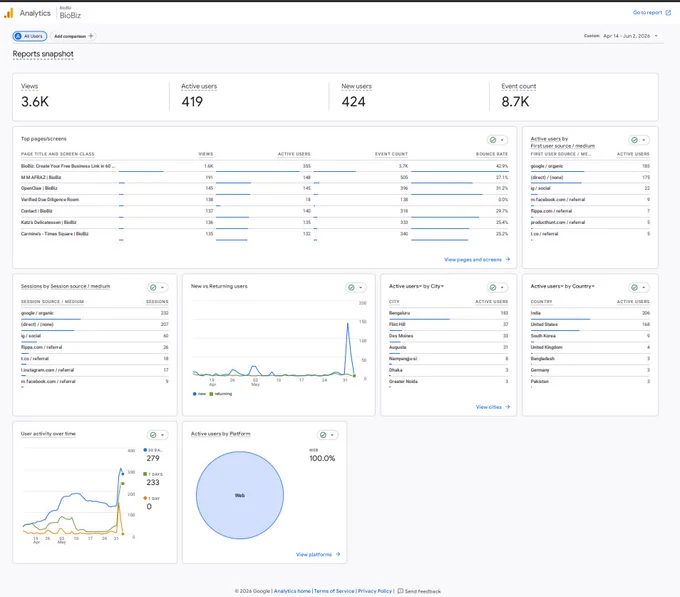Click the Add comparison button
Viewport: 680px width, 597px height.
(x=73, y=36)
